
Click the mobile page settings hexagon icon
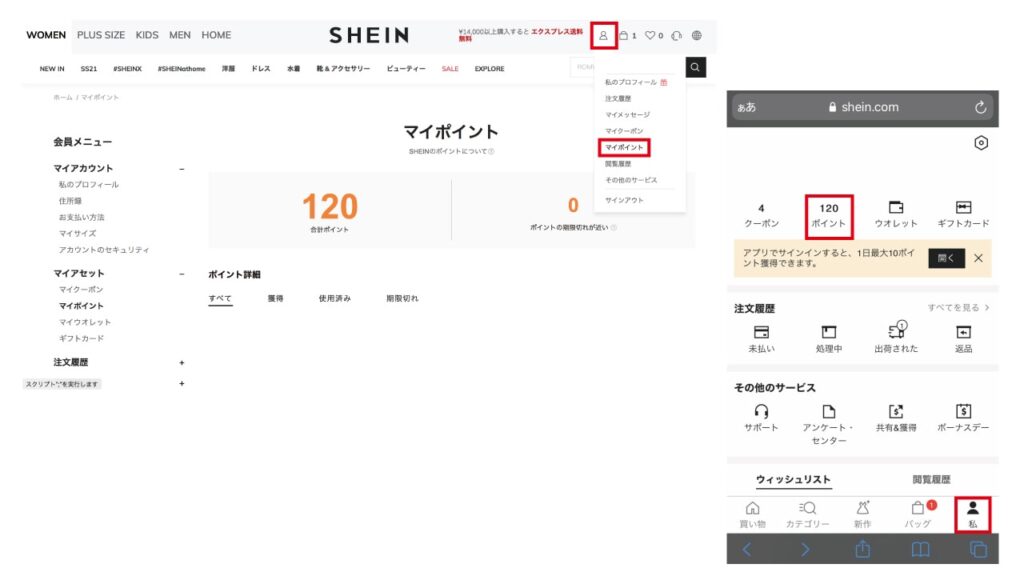pyautogui.click(x=981, y=143)
